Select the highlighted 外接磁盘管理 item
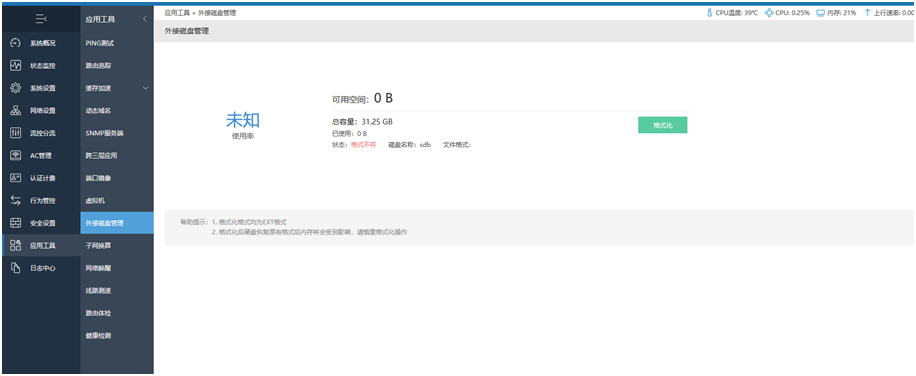The image size is (916, 376). pyautogui.click(x=117, y=222)
